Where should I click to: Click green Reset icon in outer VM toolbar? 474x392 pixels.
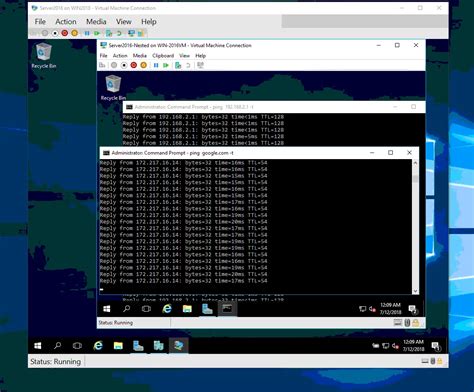click(97, 33)
